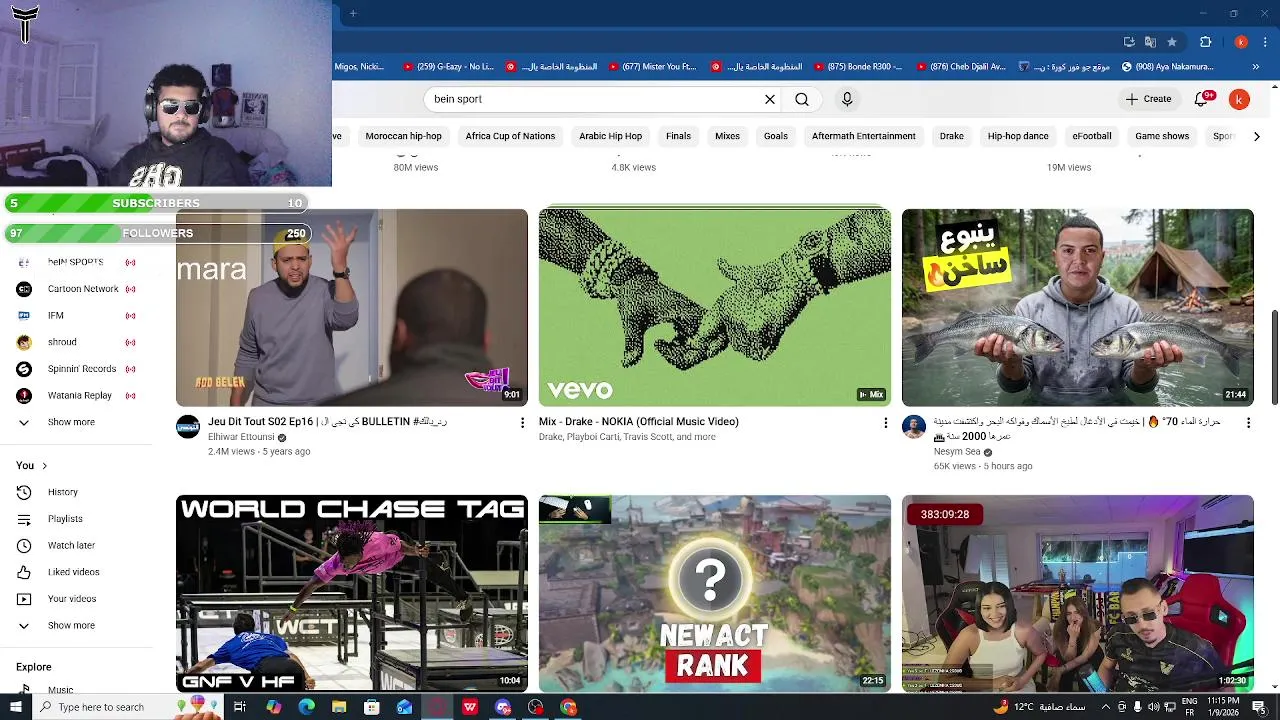The width and height of the screenshot is (1280, 720).
Task: Select the Goals filter chip
Action: coord(776,136)
